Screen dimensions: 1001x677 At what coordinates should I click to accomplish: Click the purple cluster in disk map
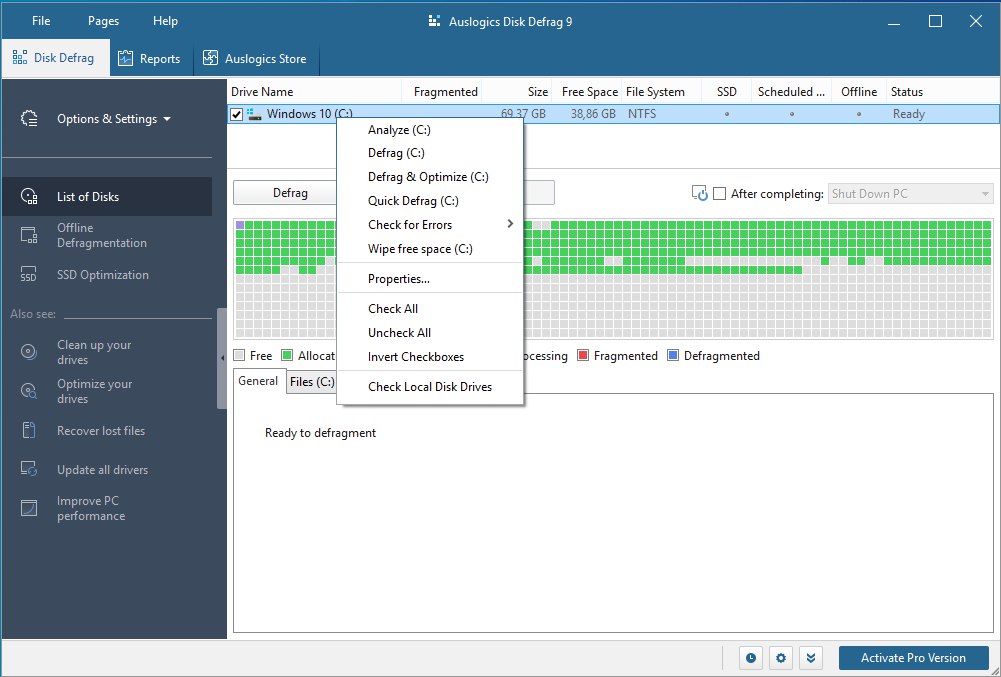click(x=240, y=225)
